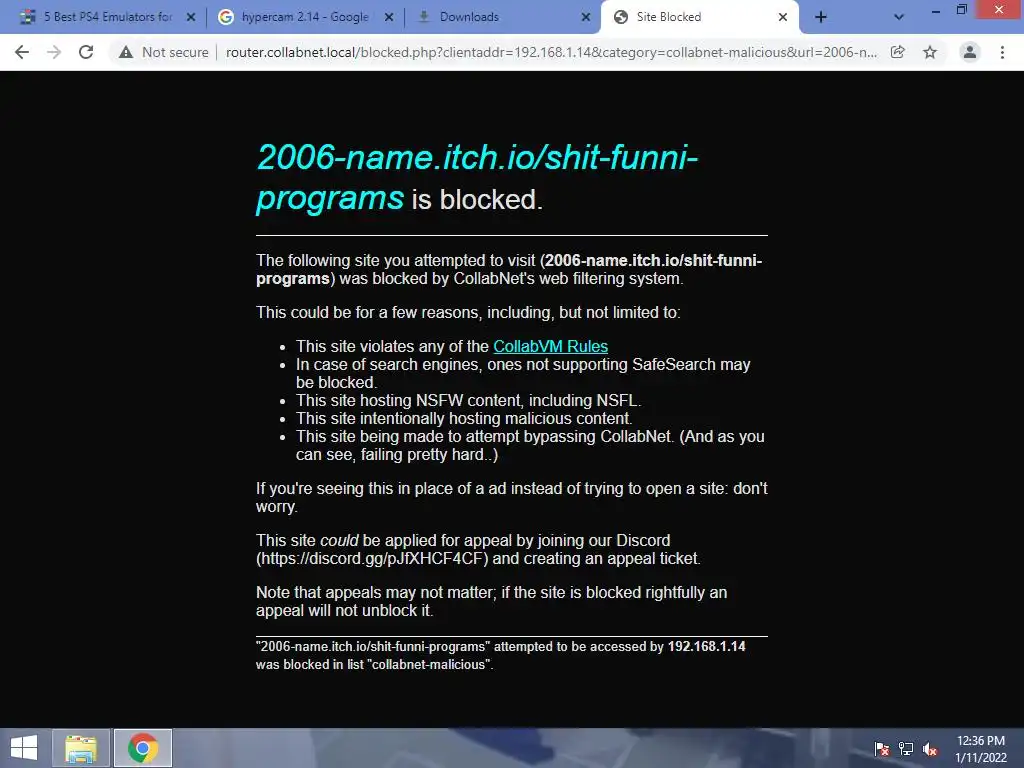This screenshot has height=768, width=1024.
Task: Click 'intentionally hosting malicious content' bullet
Action: (x=464, y=419)
